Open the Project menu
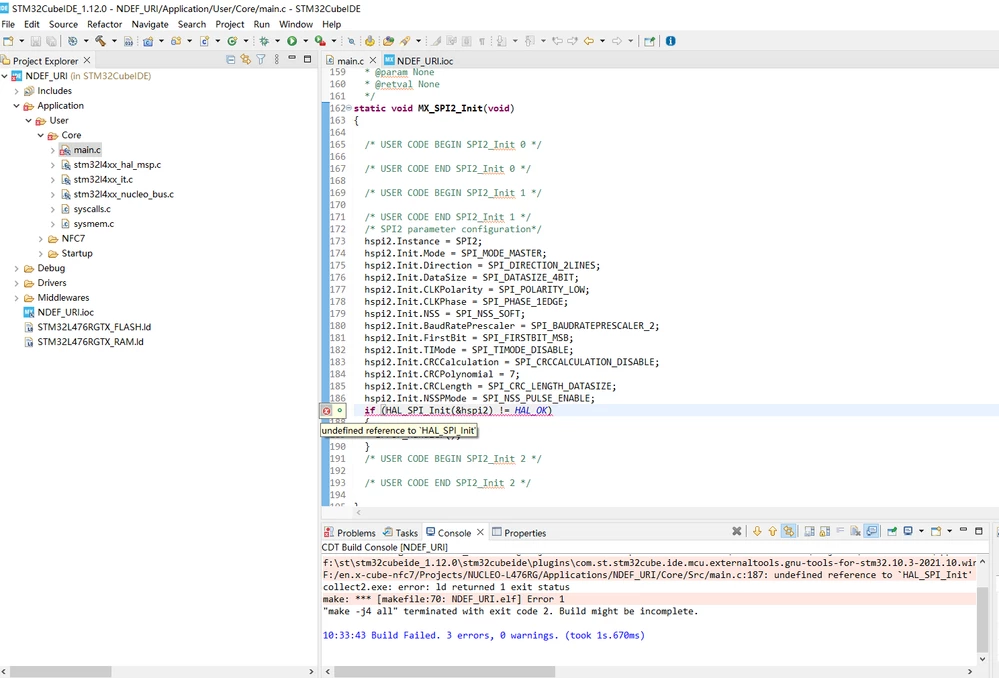The image size is (999, 678). pos(229,24)
